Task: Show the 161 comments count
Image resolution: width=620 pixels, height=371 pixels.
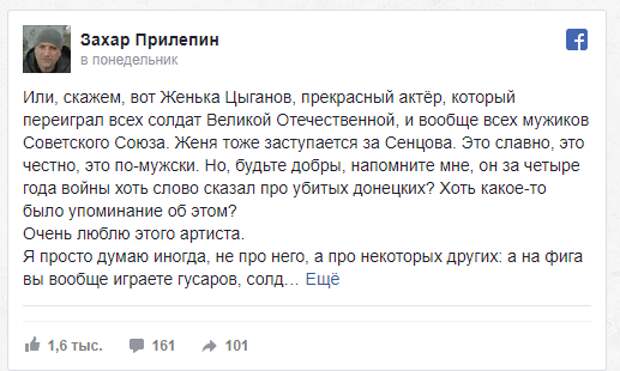Action: click(163, 346)
